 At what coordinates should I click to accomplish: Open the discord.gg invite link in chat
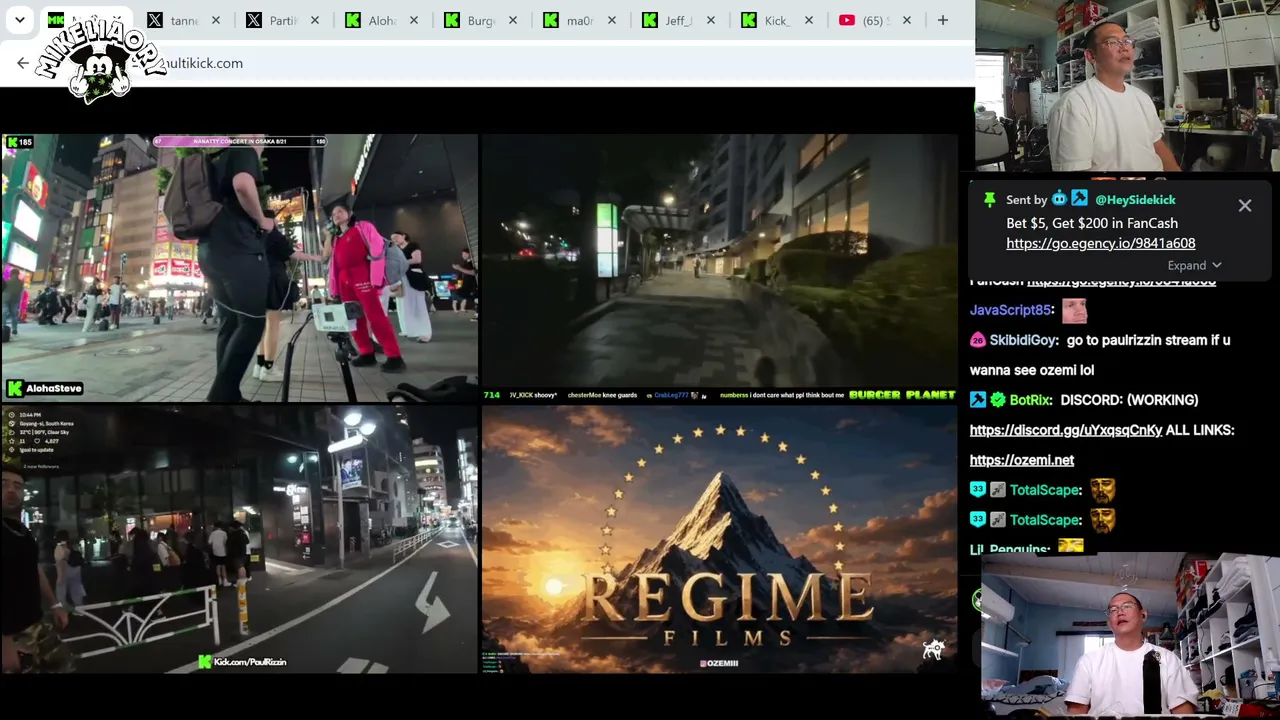tap(1065, 430)
